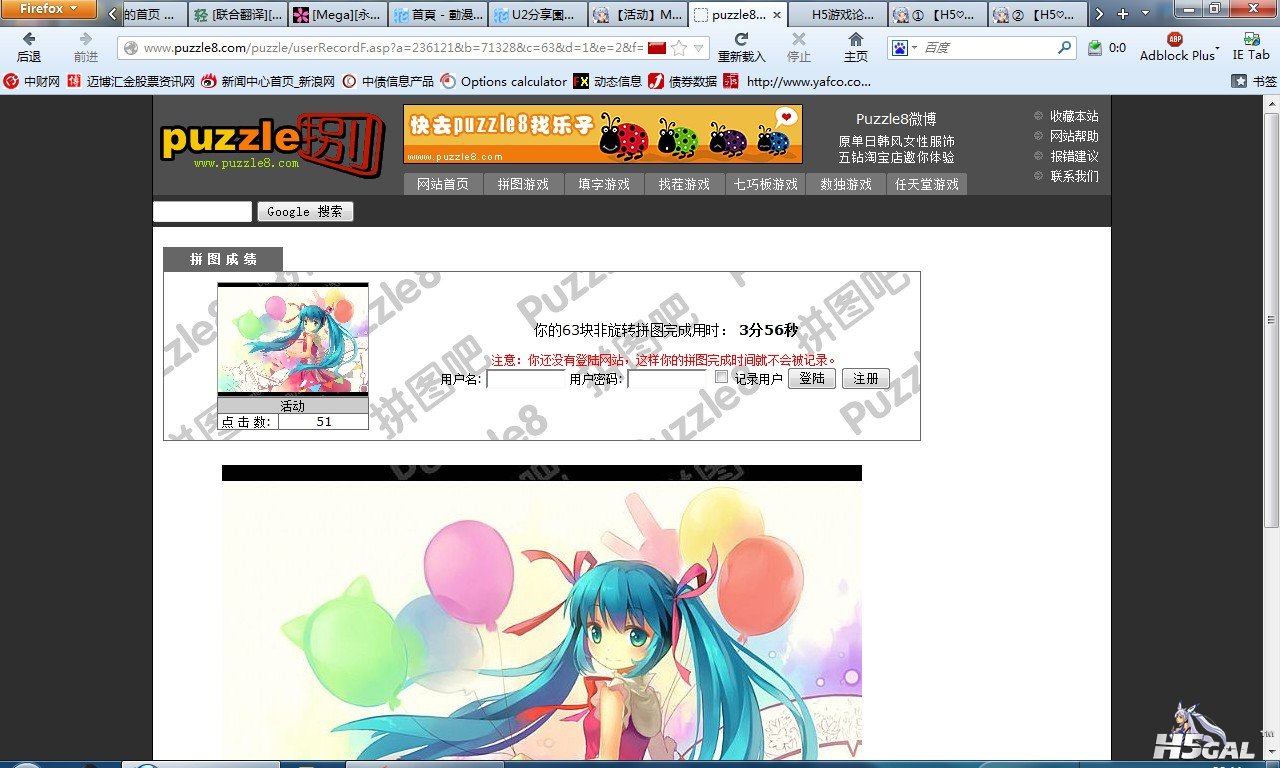The width and height of the screenshot is (1280, 768).
Task: Open the Options calculator bookmark
Action: (504, 81)
